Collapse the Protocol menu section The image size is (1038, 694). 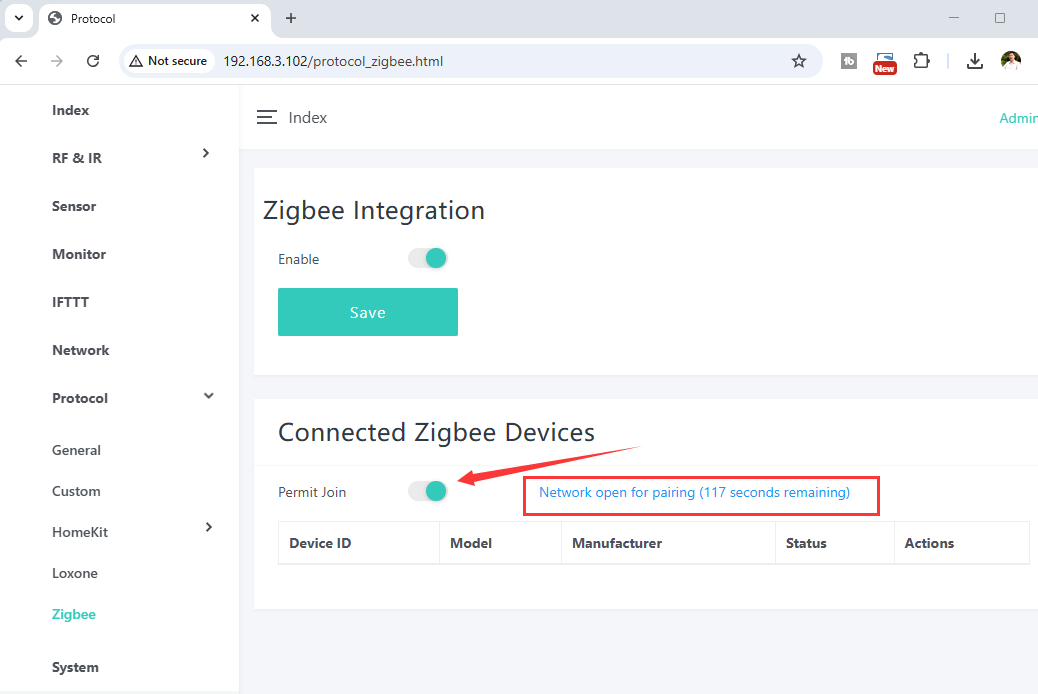coord(208,396)
